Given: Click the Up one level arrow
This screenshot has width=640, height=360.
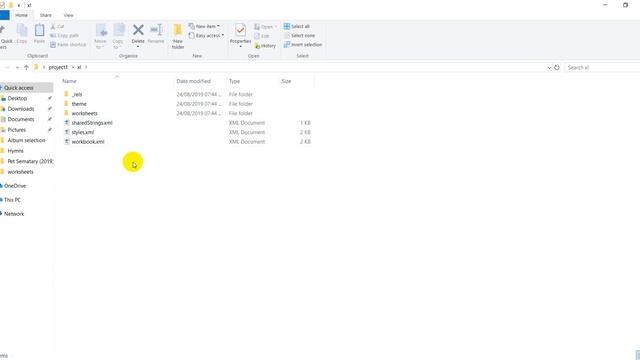Looking at the screenshot, I should pyautogui.click(x=26, y=67).
